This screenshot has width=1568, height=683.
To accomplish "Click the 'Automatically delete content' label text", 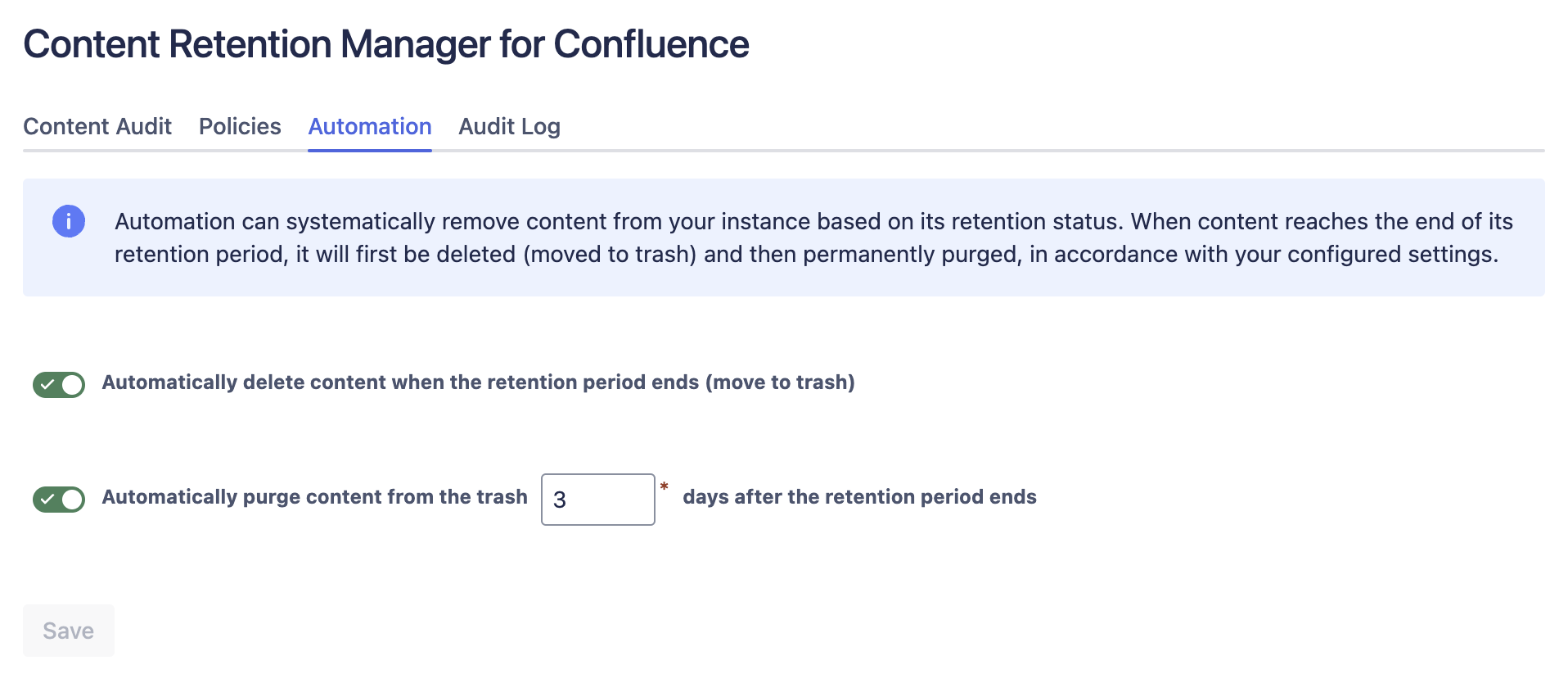I will pos(478,382).
